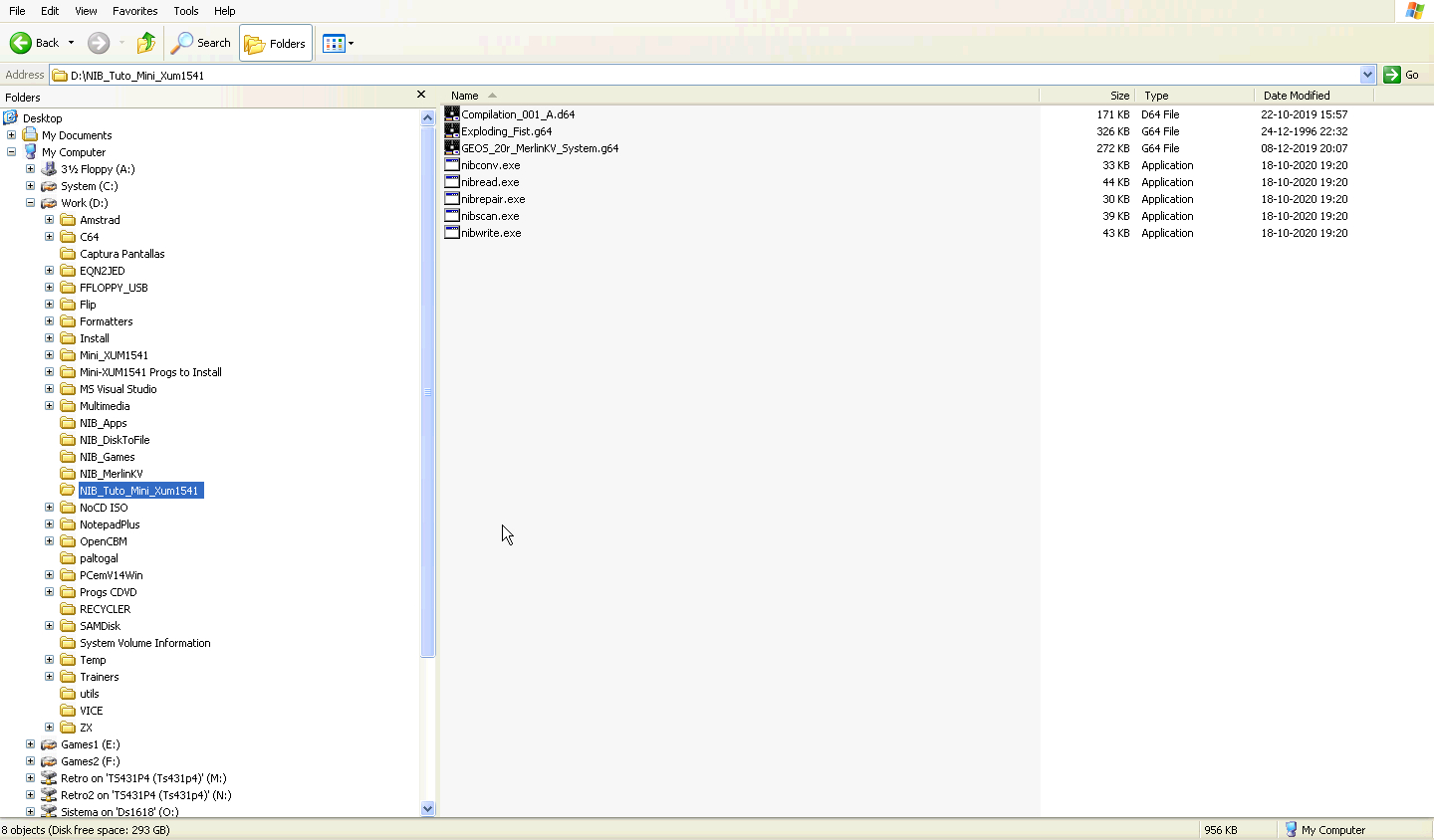This screenshot has height=840, width=1434.
Task: Select NIB_Tuto_Mini_Xum1541 folder in tree
Action: click(x=140, y=491)
